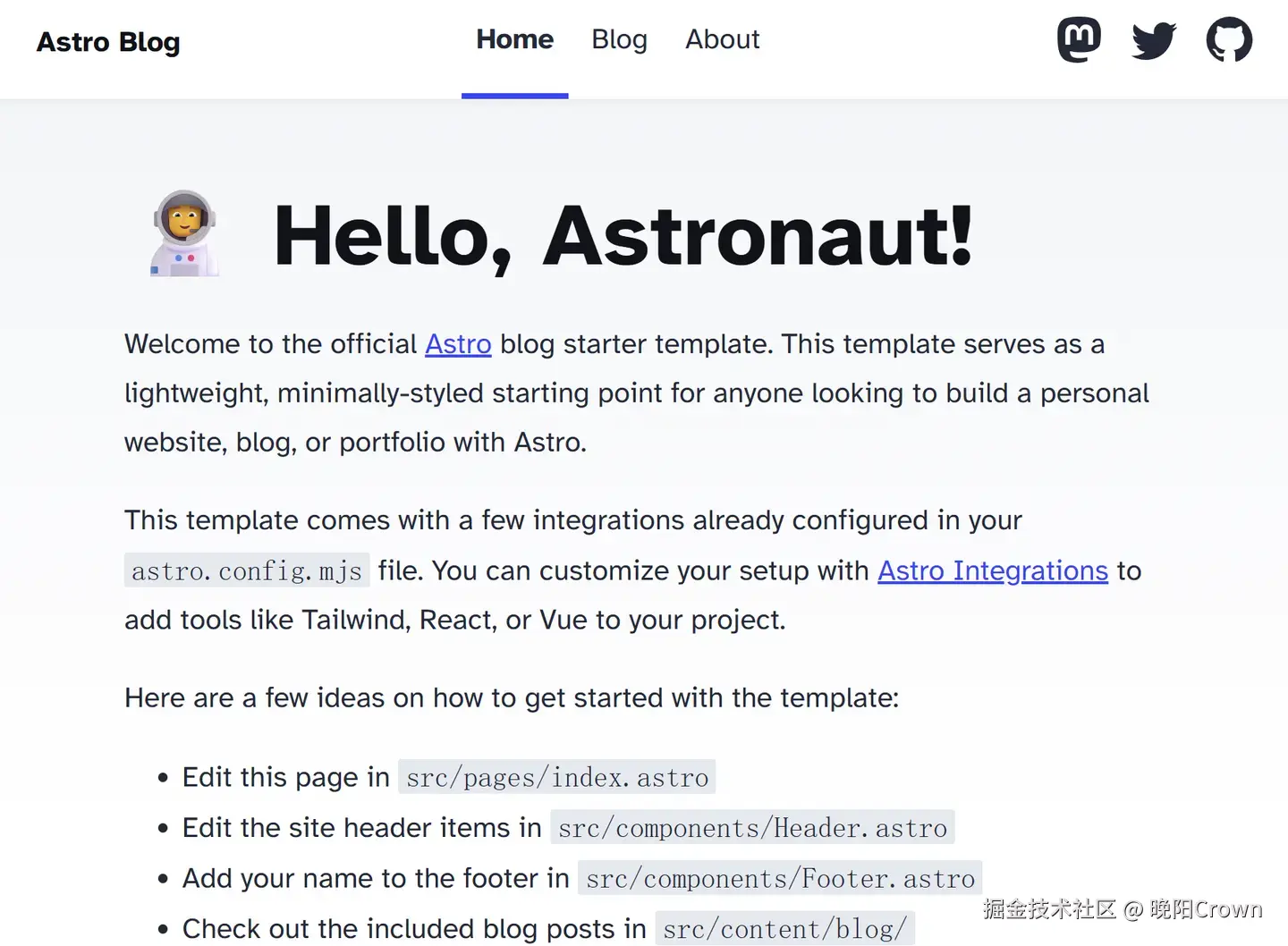Click the astro.config.mjs code snippet
This screenshot has height=946, width=1288.
pyautogui.click(x=247, y=570)
